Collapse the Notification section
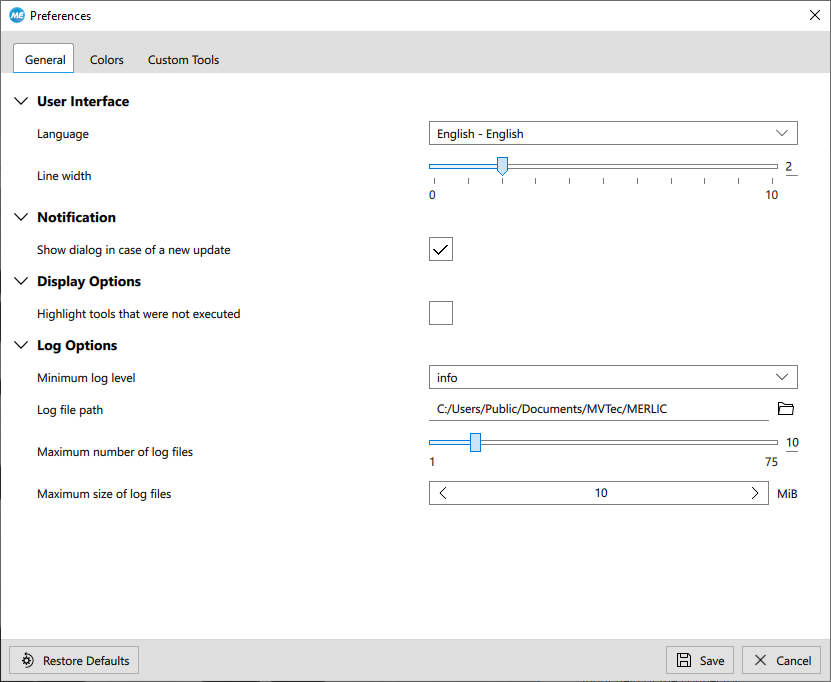The image size is (831, 682). pyautogui.click(x=21, y=217)
